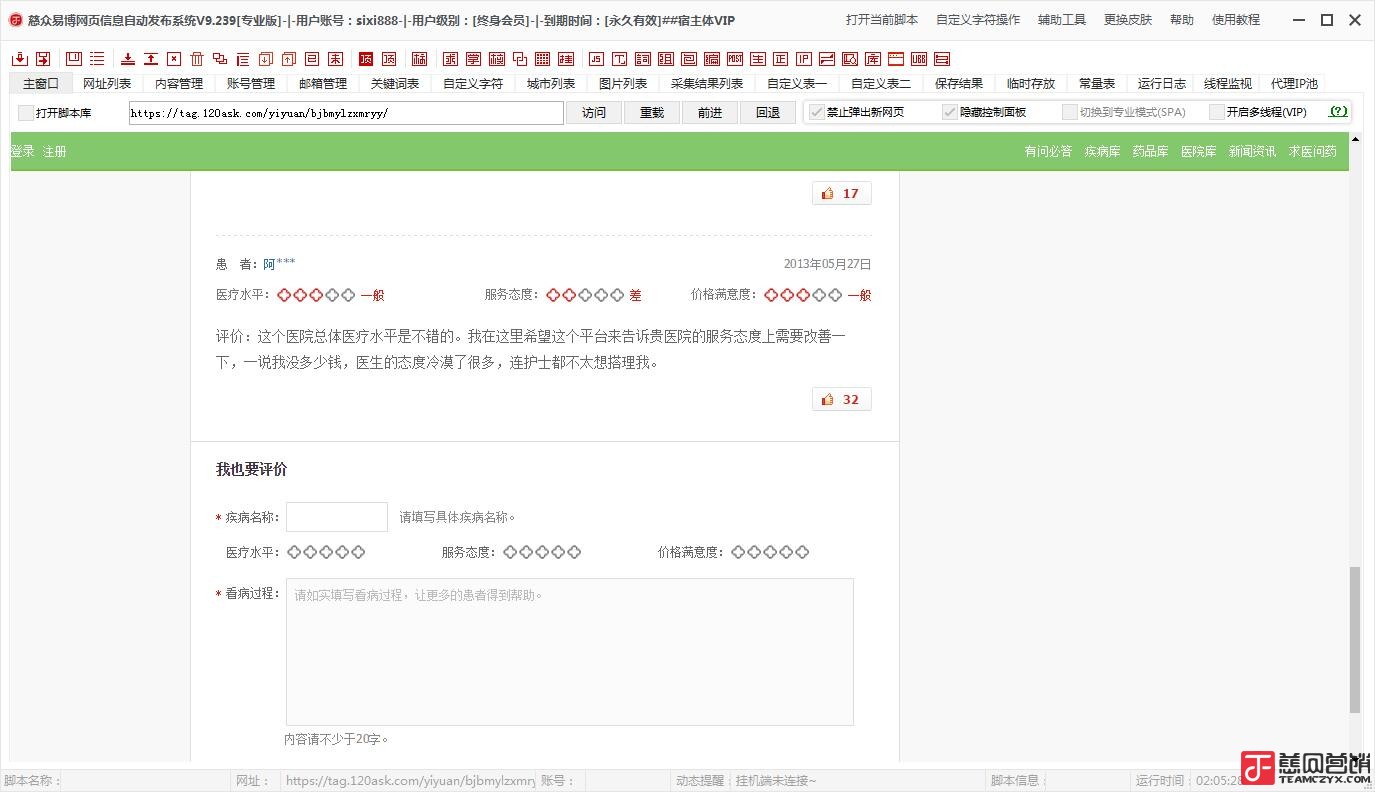
Task: Toggle the 切换到专业模式(SPA) checkbox
Action: pos(1070,112)
